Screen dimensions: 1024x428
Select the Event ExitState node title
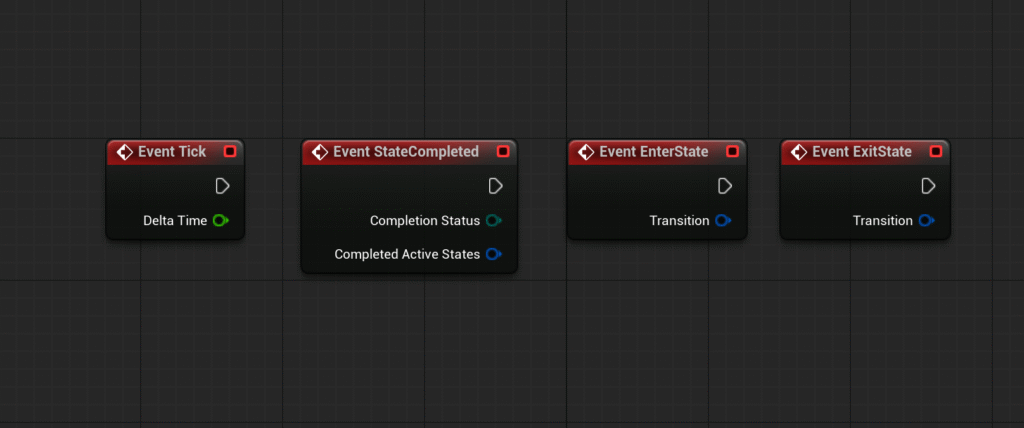[862, 152]
